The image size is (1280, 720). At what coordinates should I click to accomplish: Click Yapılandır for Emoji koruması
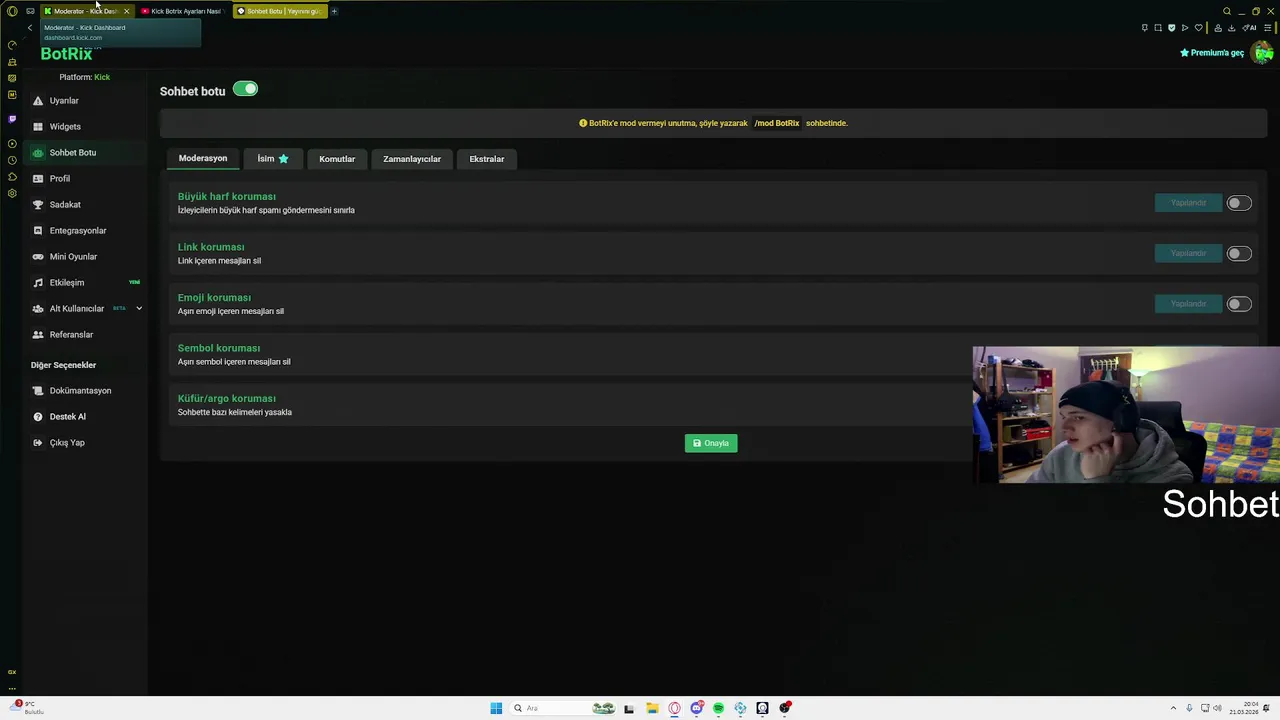point(1188,304)
